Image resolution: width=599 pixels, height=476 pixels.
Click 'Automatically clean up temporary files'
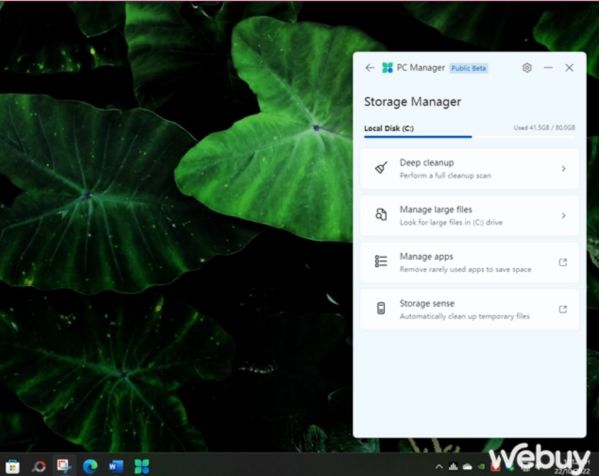[x=465, y=316]
